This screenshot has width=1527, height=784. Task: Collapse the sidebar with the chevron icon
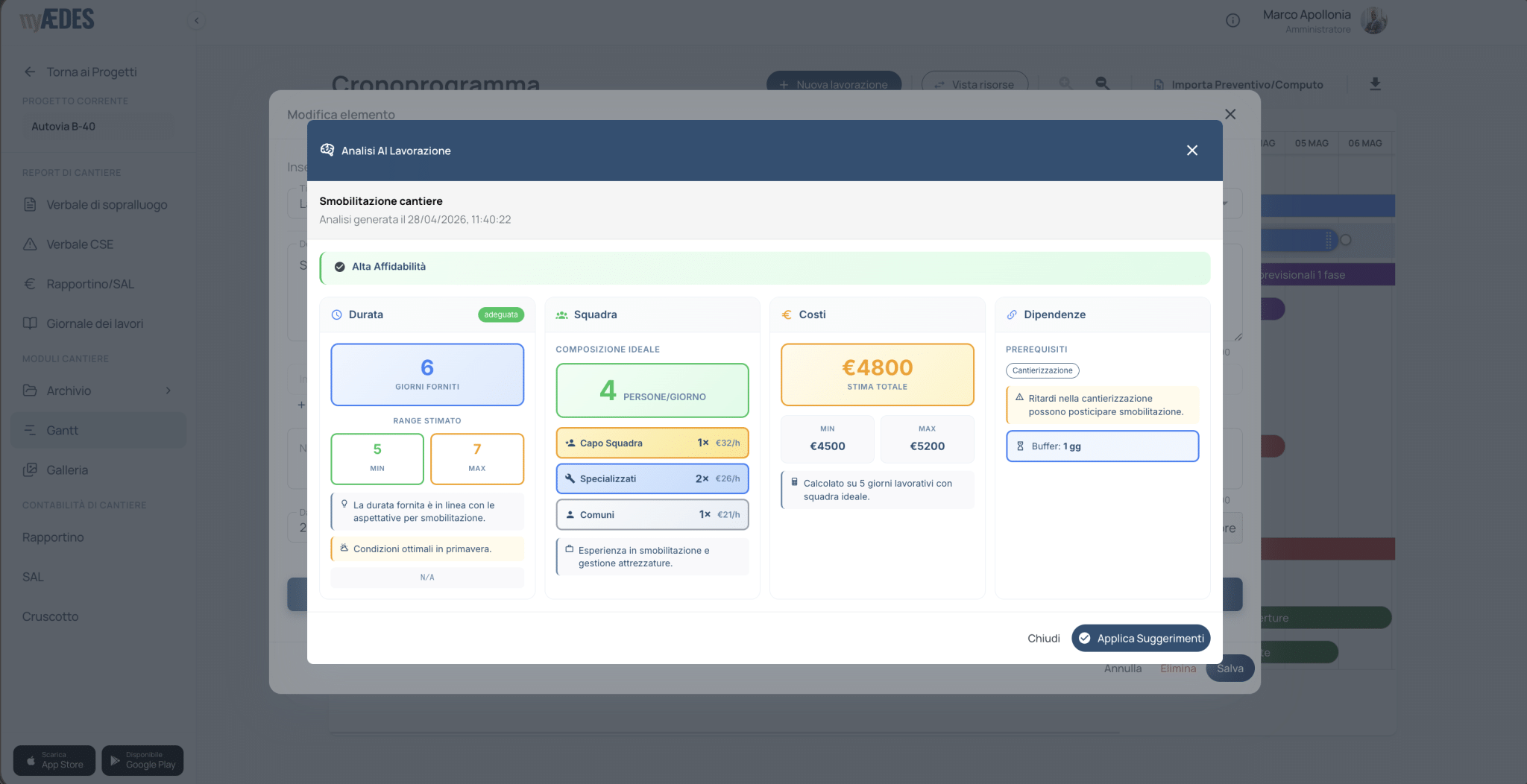tap(196, 21)
